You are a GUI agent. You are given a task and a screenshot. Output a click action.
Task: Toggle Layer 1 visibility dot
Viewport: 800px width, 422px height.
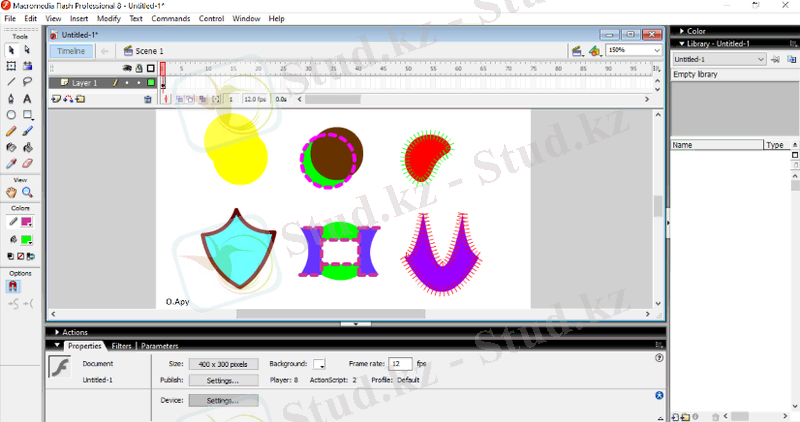tap(127, 83)
